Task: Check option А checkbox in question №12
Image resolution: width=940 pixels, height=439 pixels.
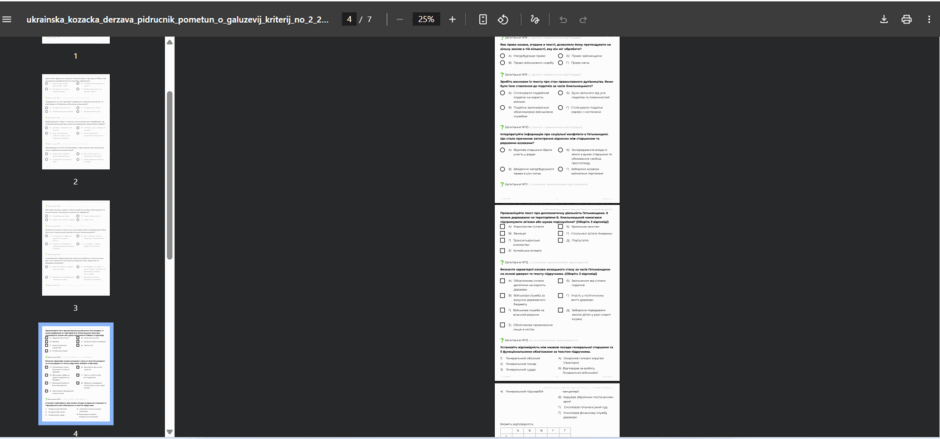Action: (502, 281)
